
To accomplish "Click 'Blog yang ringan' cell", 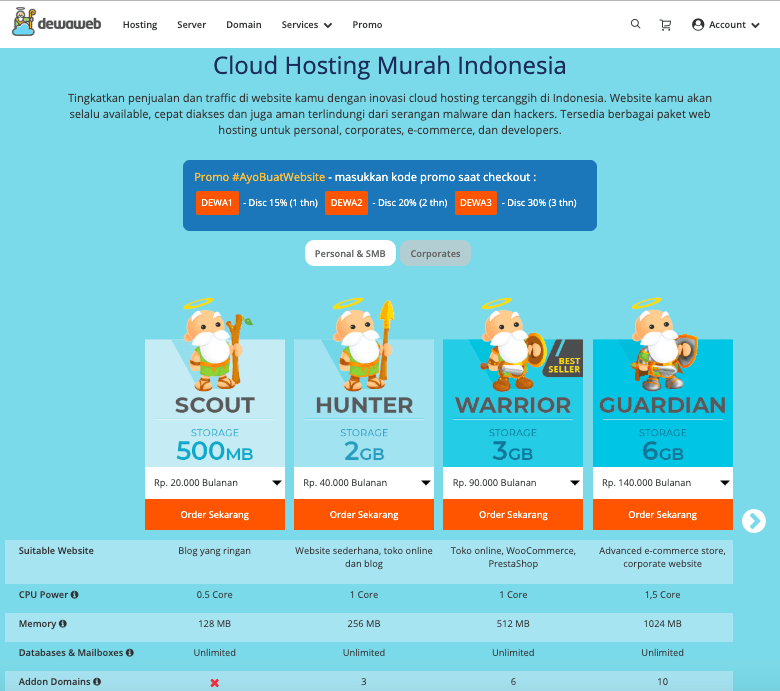I will (214, 551).
